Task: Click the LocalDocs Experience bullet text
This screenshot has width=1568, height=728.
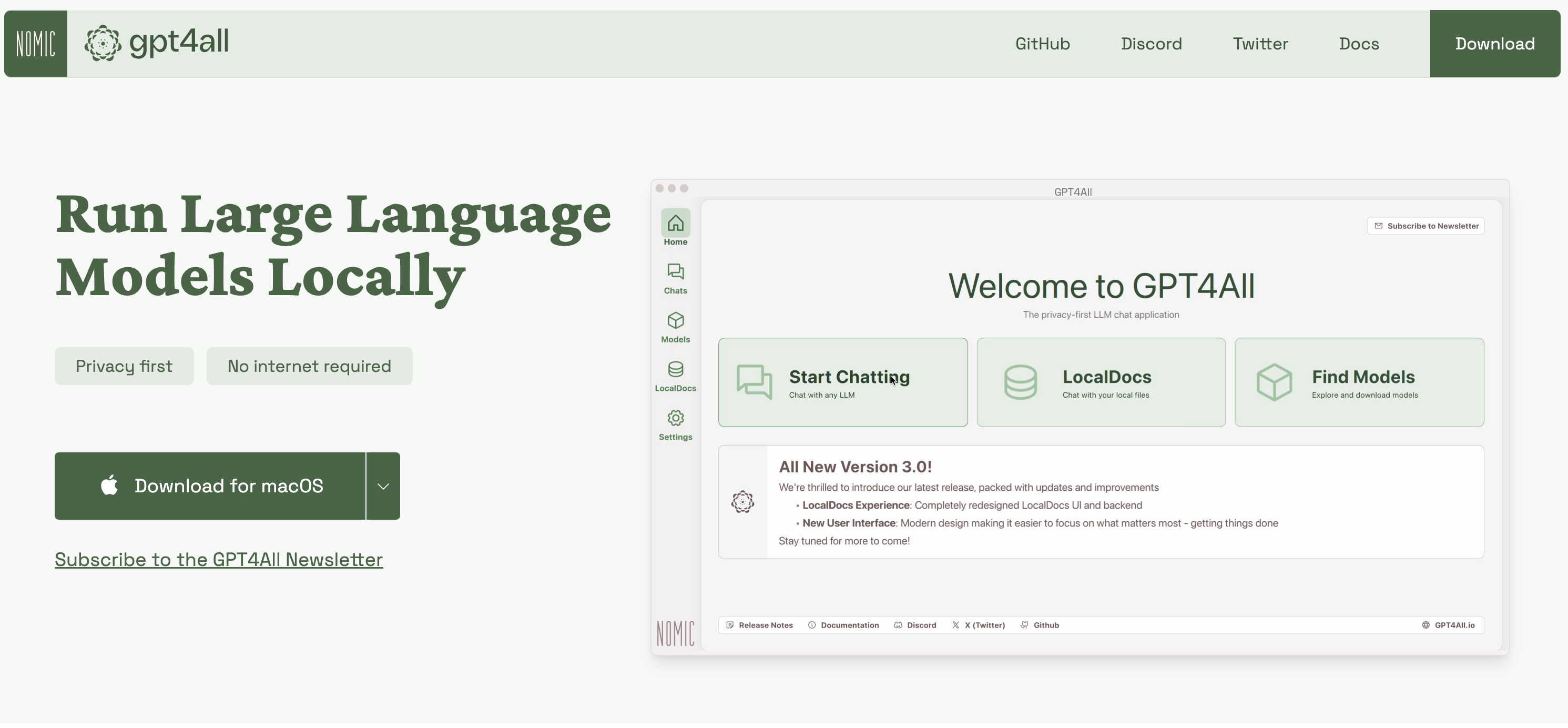Action: point(972,505)
